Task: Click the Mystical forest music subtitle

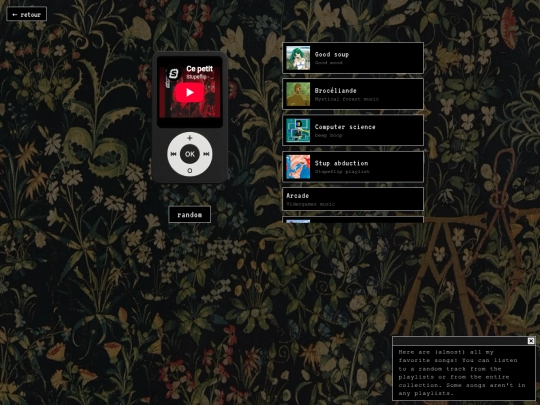Action: 346,99
